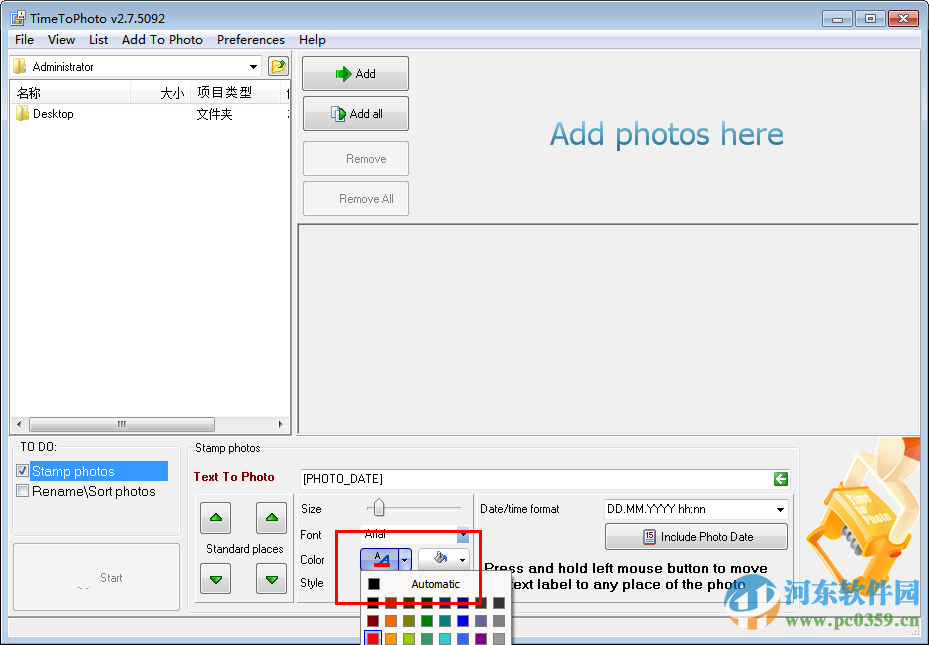Viewport: 929px width, 645px height.
Task: Click the green-arrow Add button
Action: point(355,73)
